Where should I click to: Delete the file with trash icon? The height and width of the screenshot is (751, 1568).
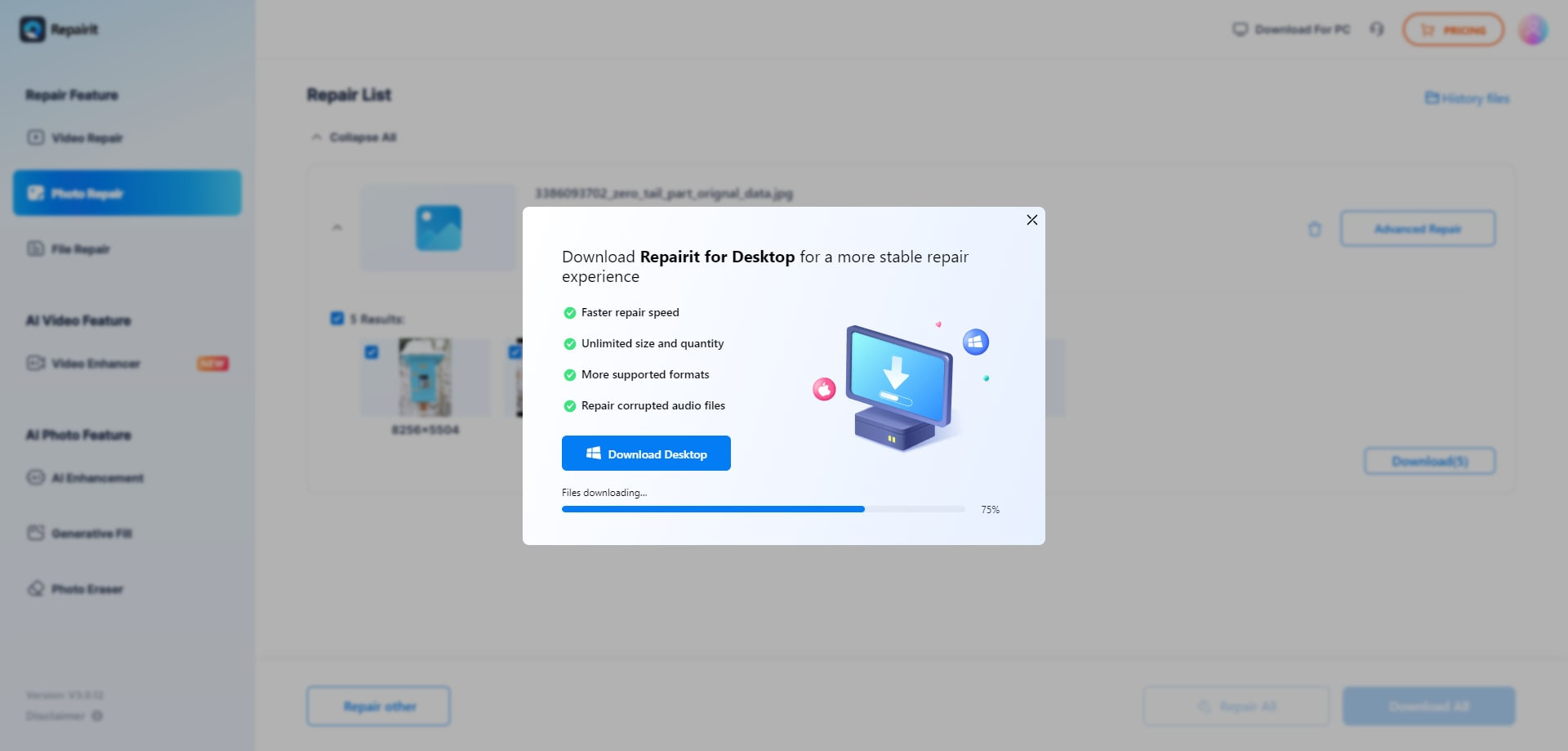[x=1314, y=229]
